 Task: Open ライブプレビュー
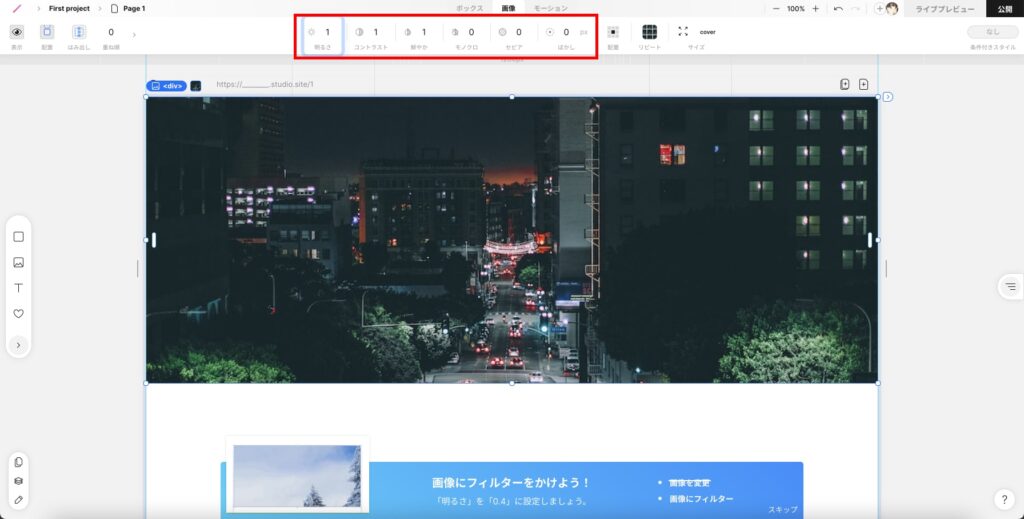coord(944,8)
